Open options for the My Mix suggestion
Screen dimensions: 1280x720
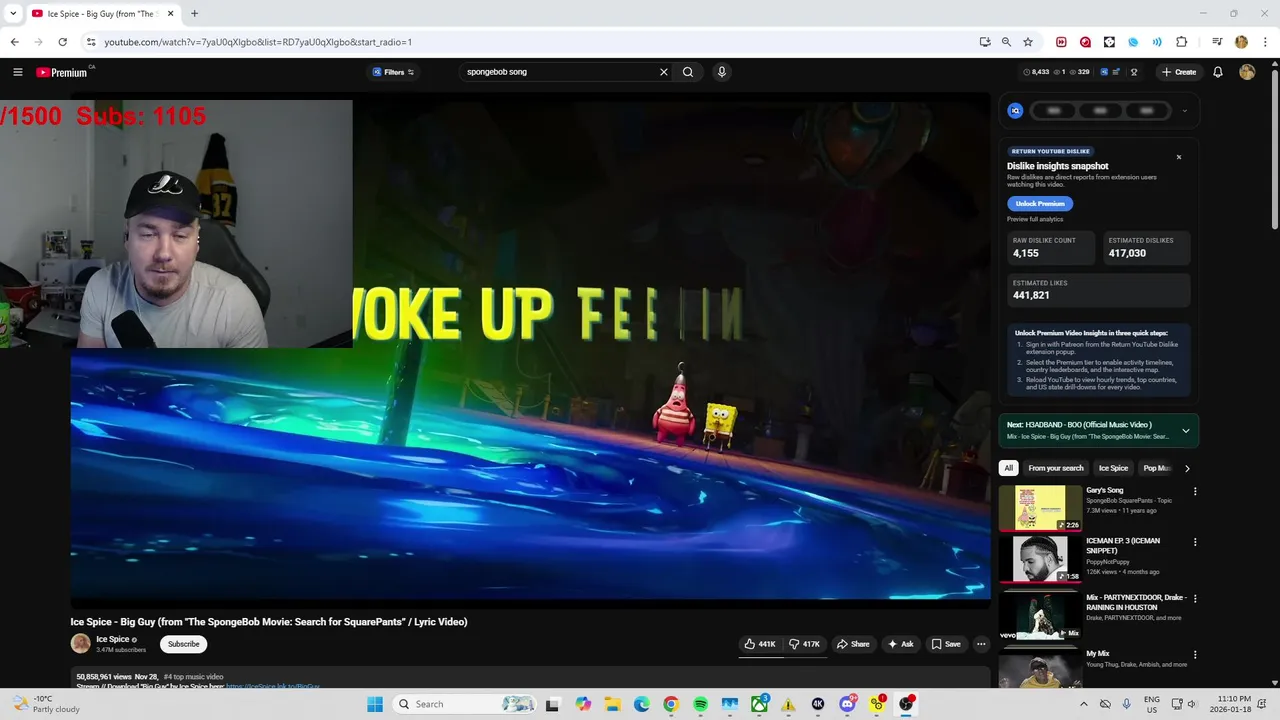[1194, 654]
